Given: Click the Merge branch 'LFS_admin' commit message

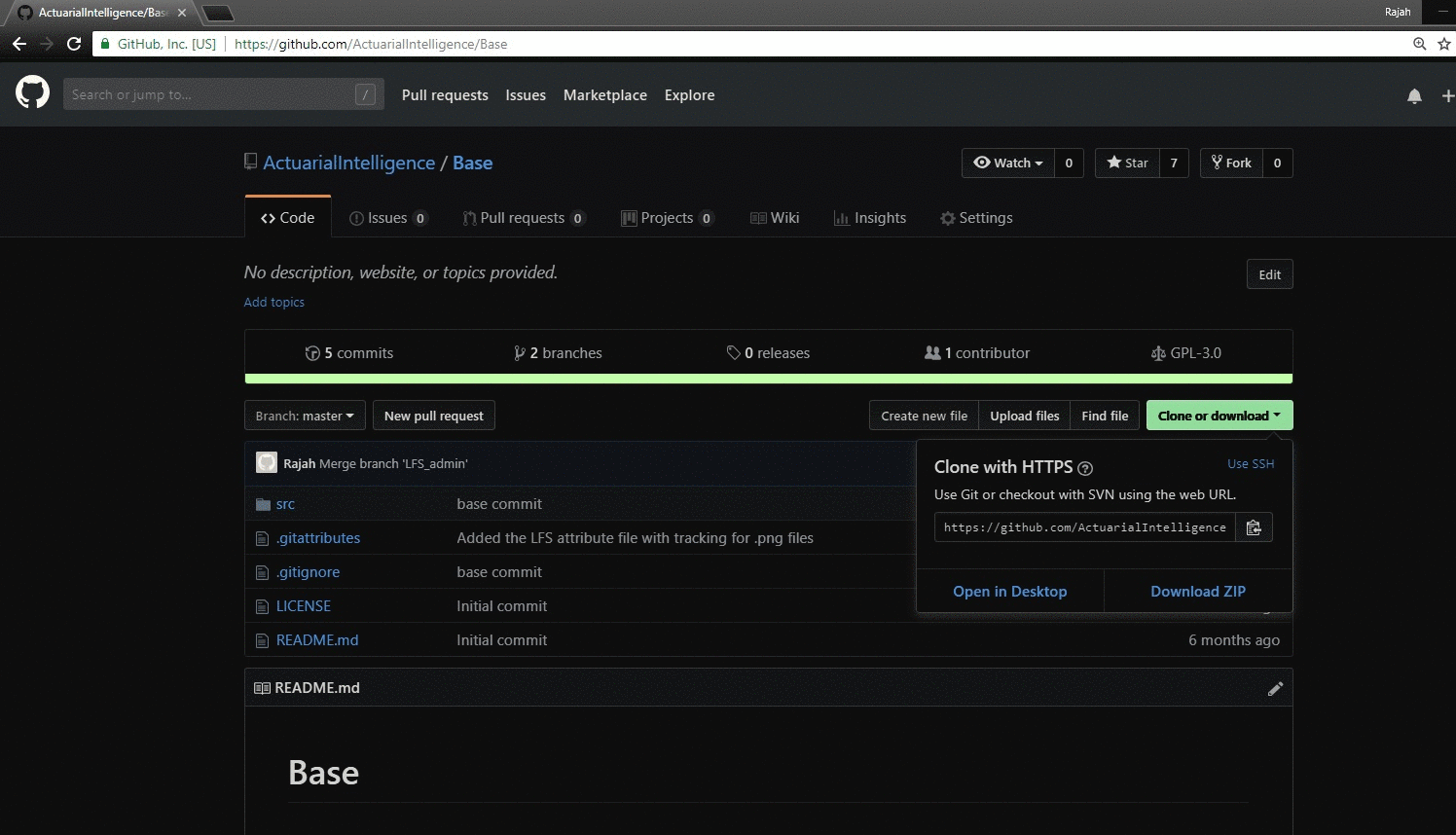Looking at the screenshot, I should pos(393,464).
